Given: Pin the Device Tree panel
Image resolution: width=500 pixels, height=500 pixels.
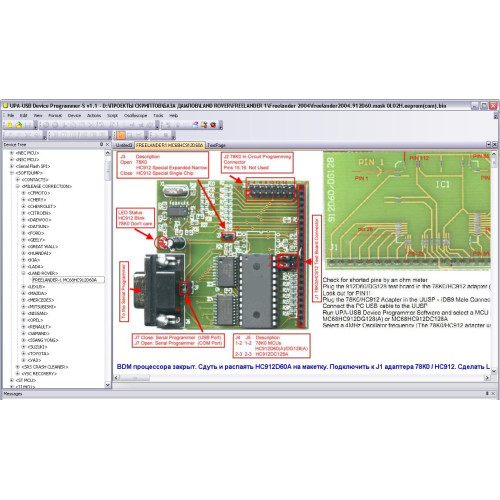Looking at the screenshot, I should tap(101, 144).
